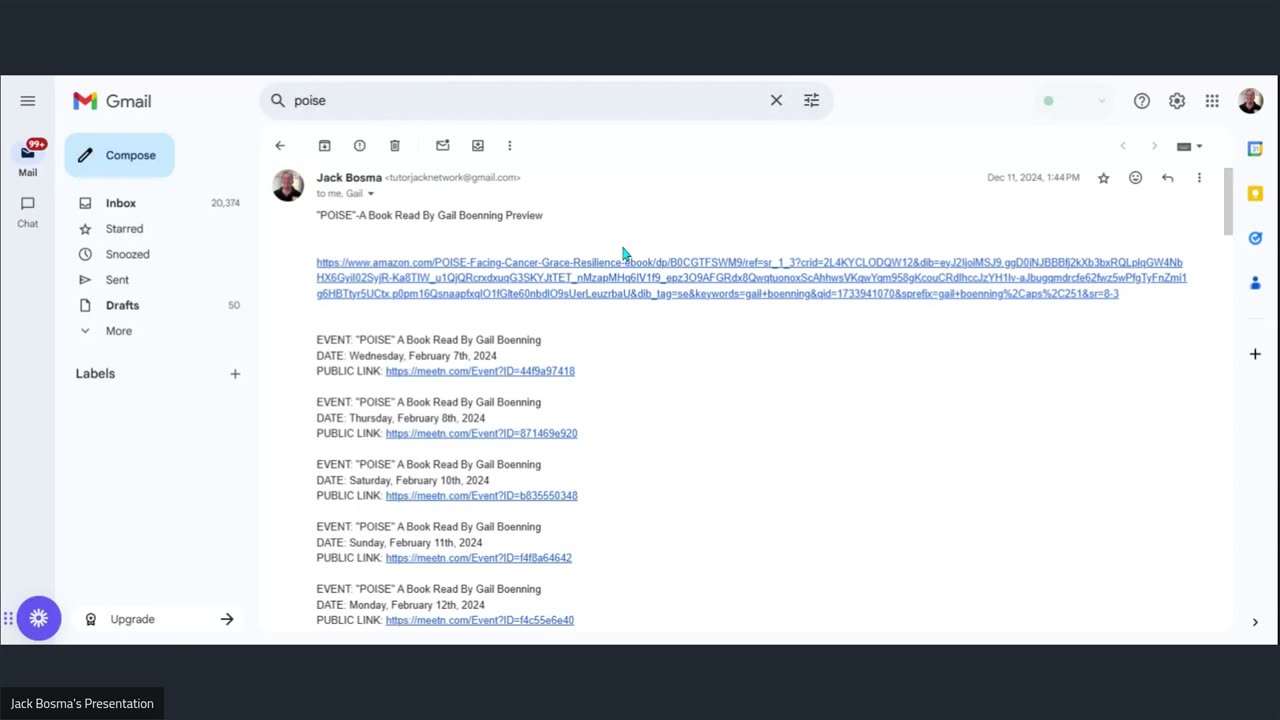The width and height of the screenshot is (1280, 720).
Task: Clear the search query with X
Action: click(776, 100)
